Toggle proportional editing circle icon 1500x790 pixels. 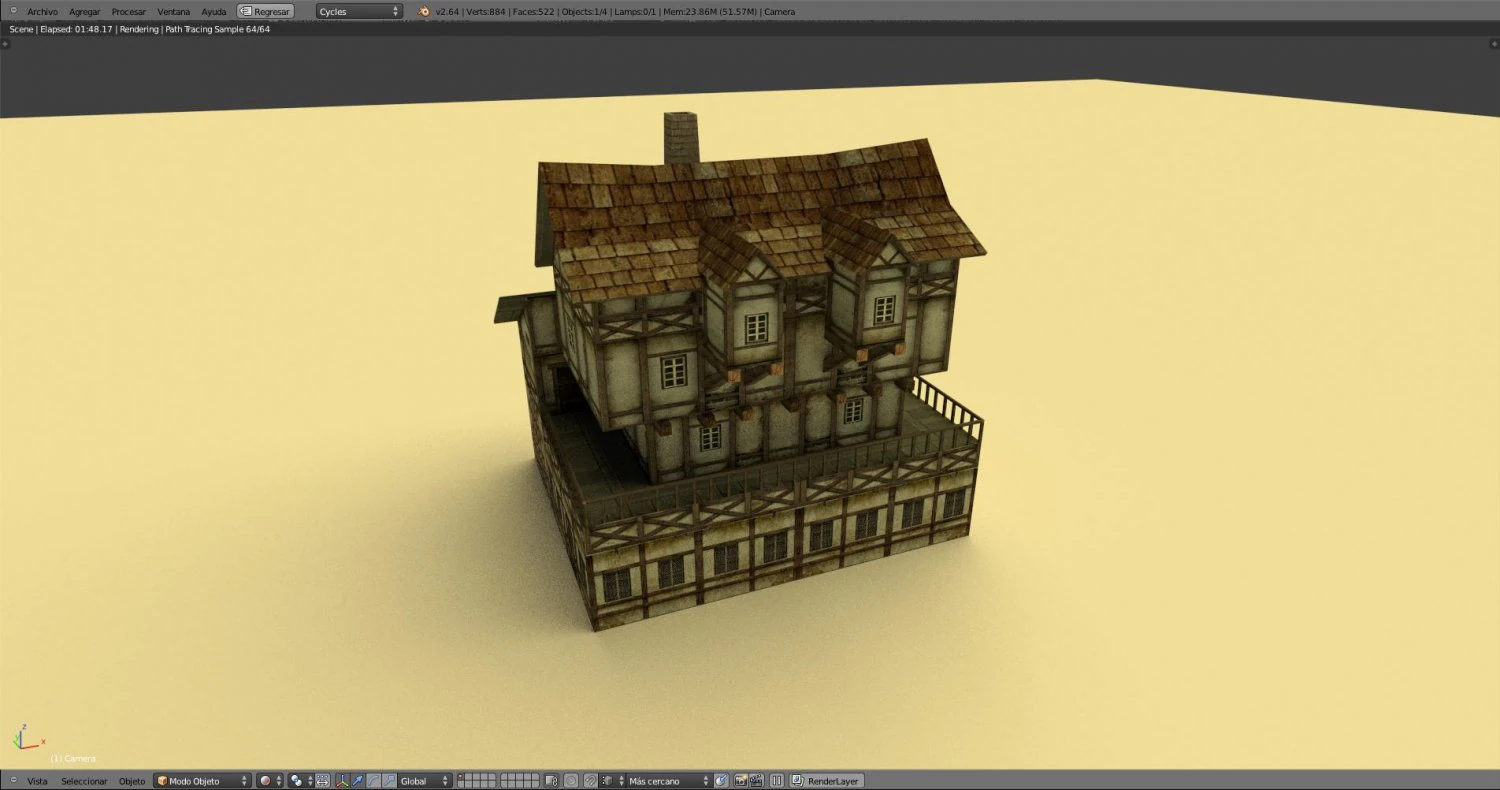click(x=571, y=781)
